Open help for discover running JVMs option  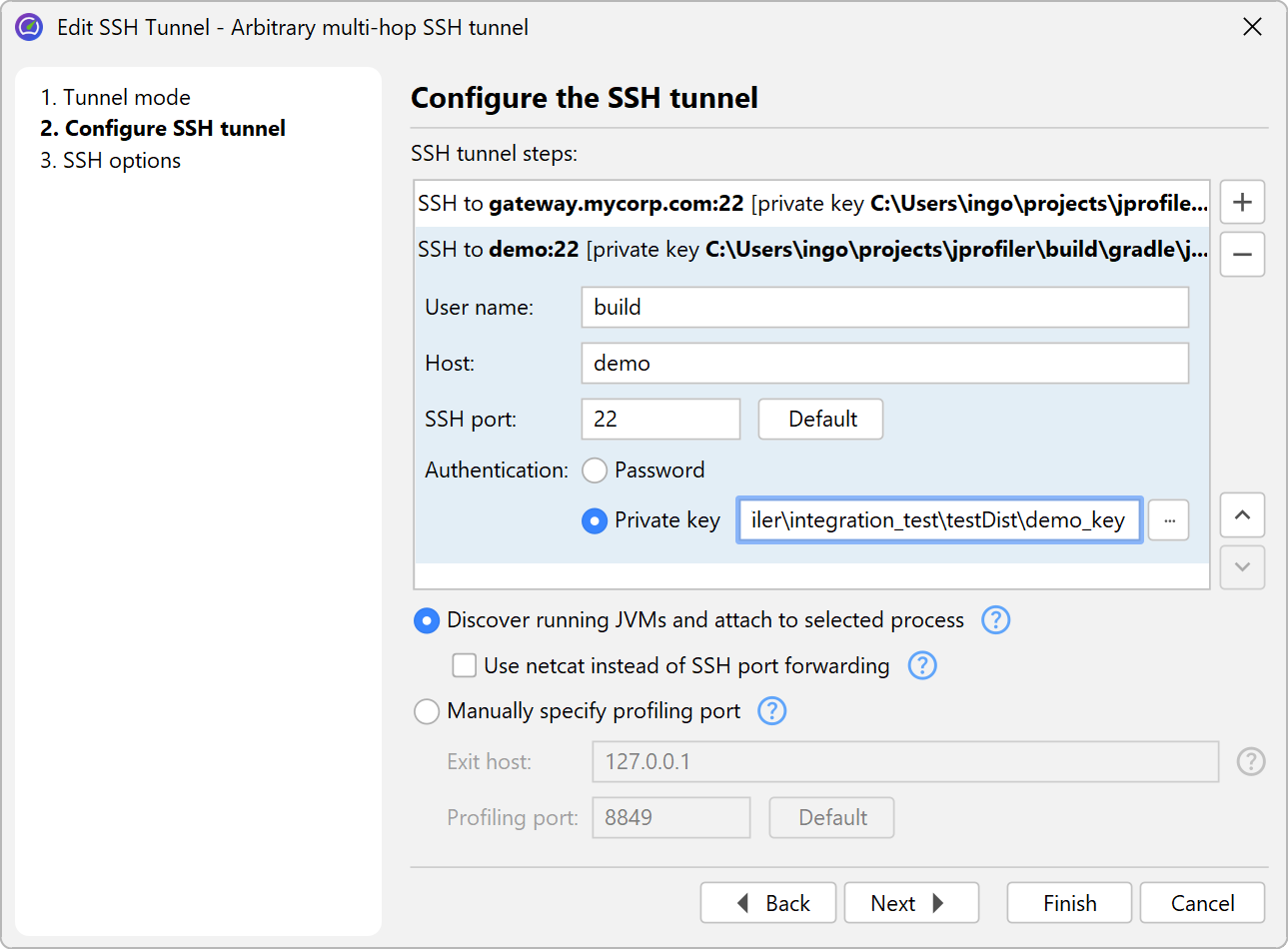click(995, 620)
